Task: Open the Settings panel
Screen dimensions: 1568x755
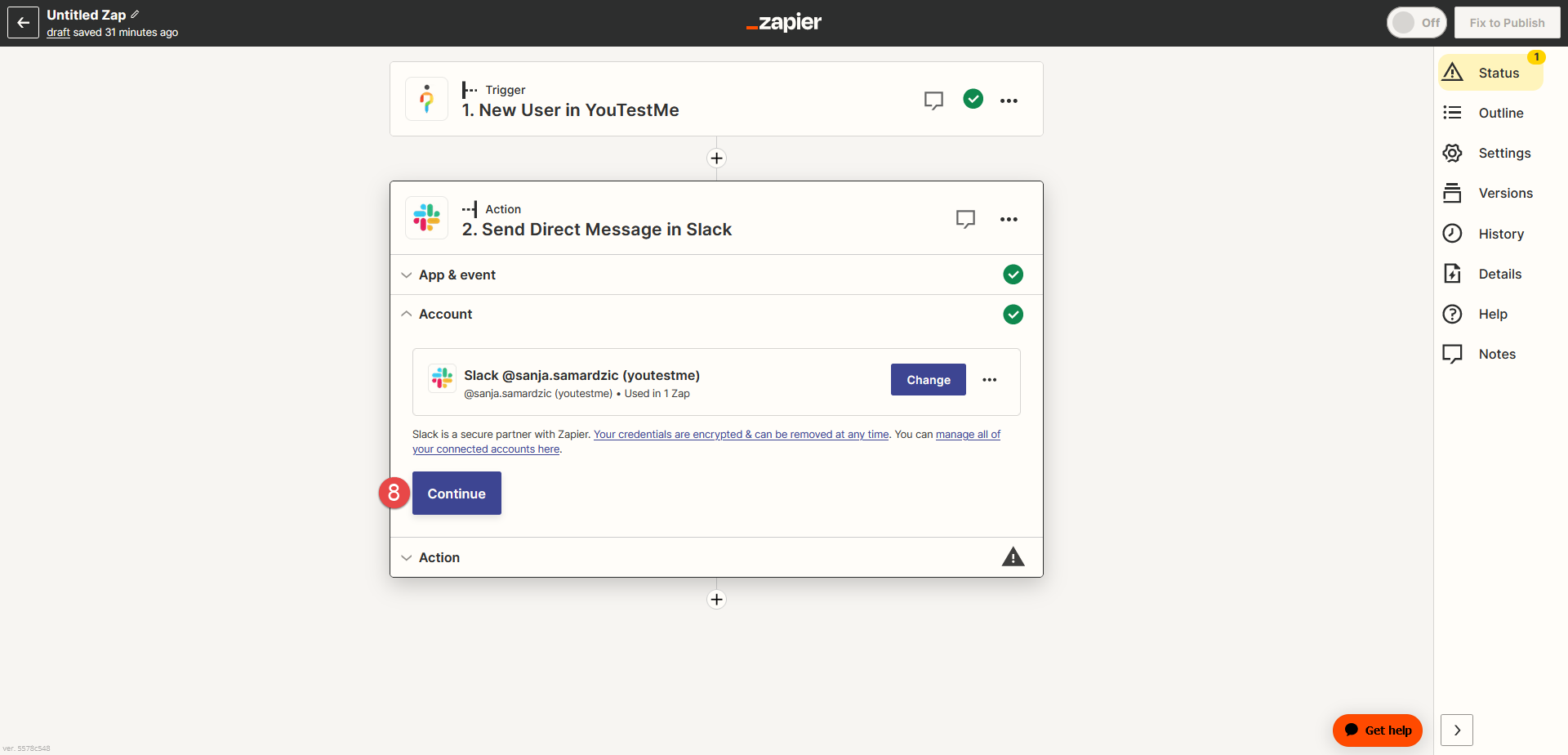Action: click(x=1490, y=153)
